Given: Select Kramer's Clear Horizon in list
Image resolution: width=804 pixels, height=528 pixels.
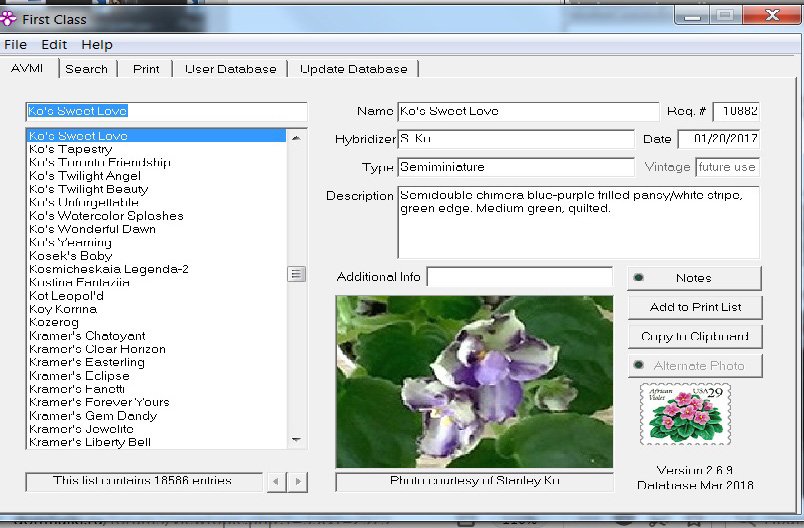Looking at the screenshot, I should (x=156, y=349).
